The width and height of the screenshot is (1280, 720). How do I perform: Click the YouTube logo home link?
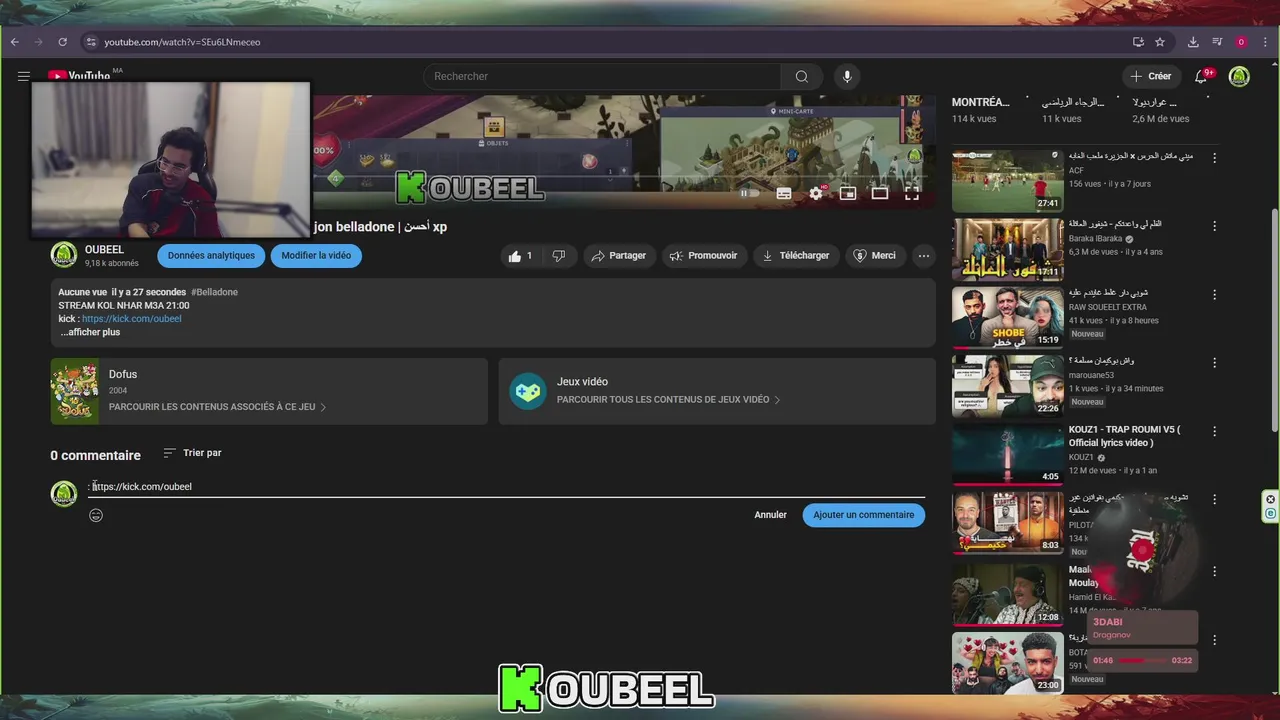(x=80, y=76)
